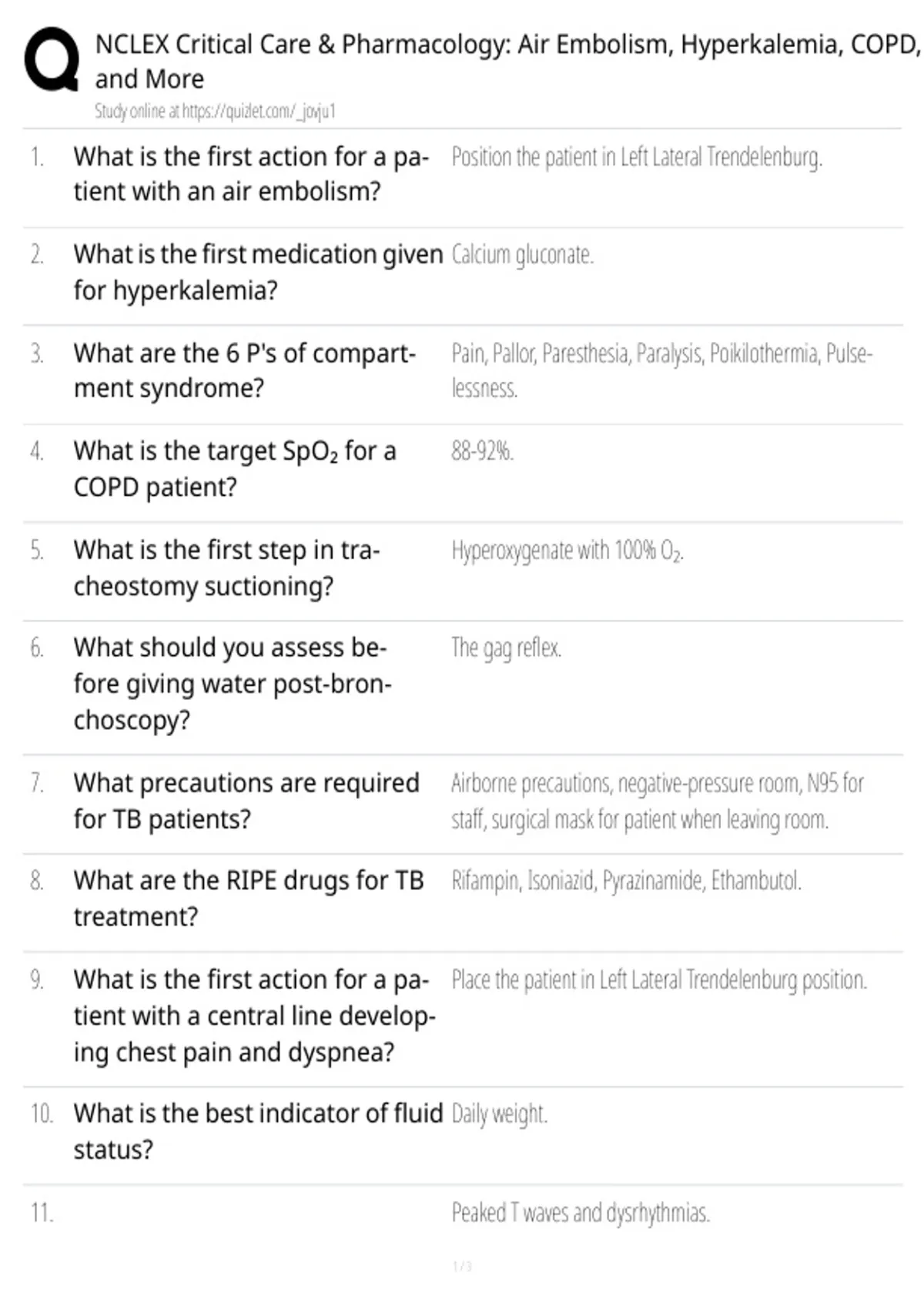Viewport: 924px width, 1309px height.
Task: Click the Daily weight answer
Action: click(499, 1114)
